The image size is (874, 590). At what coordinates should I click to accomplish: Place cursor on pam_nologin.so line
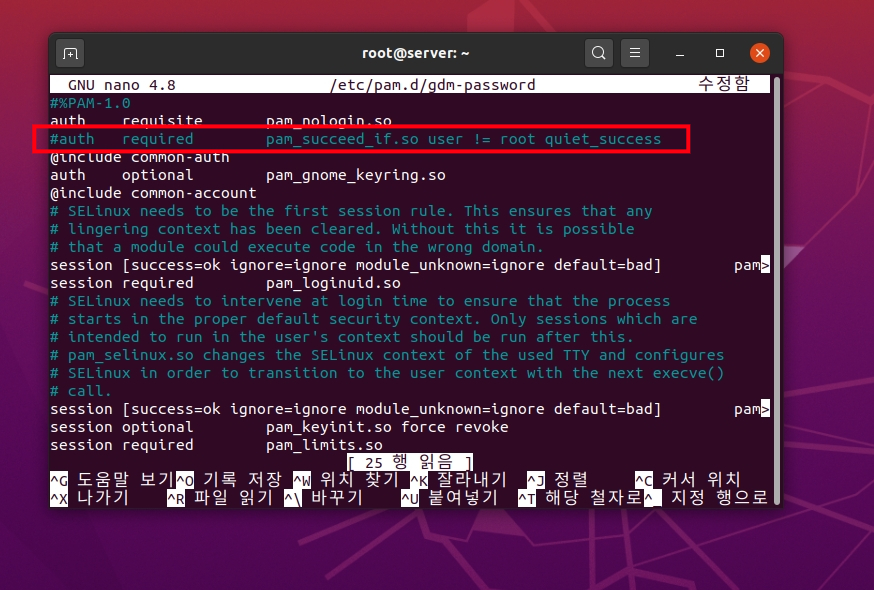221,120
